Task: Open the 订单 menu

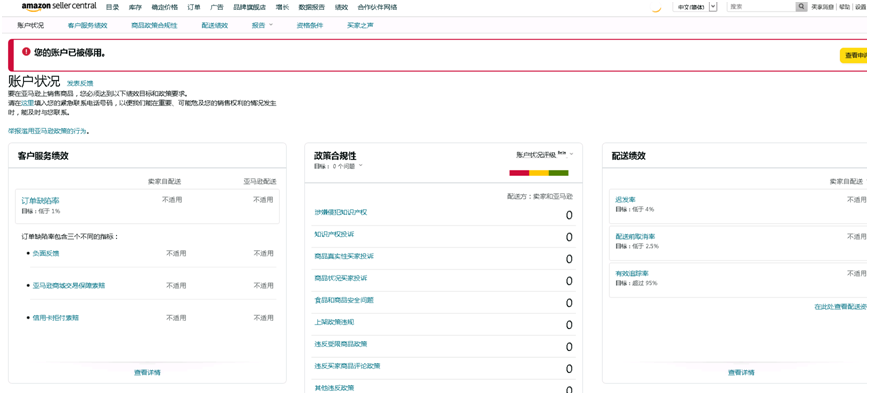Action: [195, 7]
